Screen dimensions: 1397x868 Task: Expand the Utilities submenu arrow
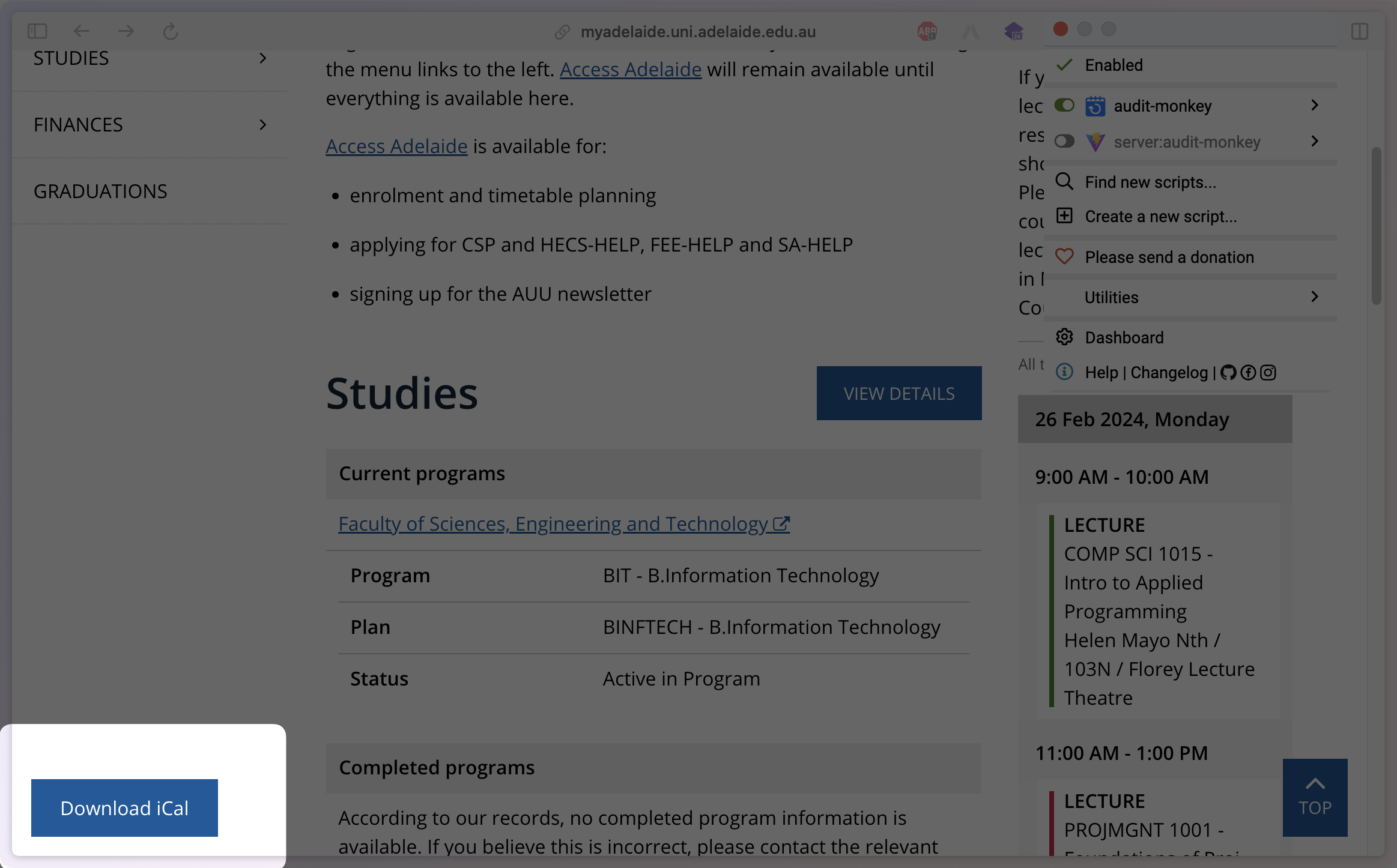1315,297
